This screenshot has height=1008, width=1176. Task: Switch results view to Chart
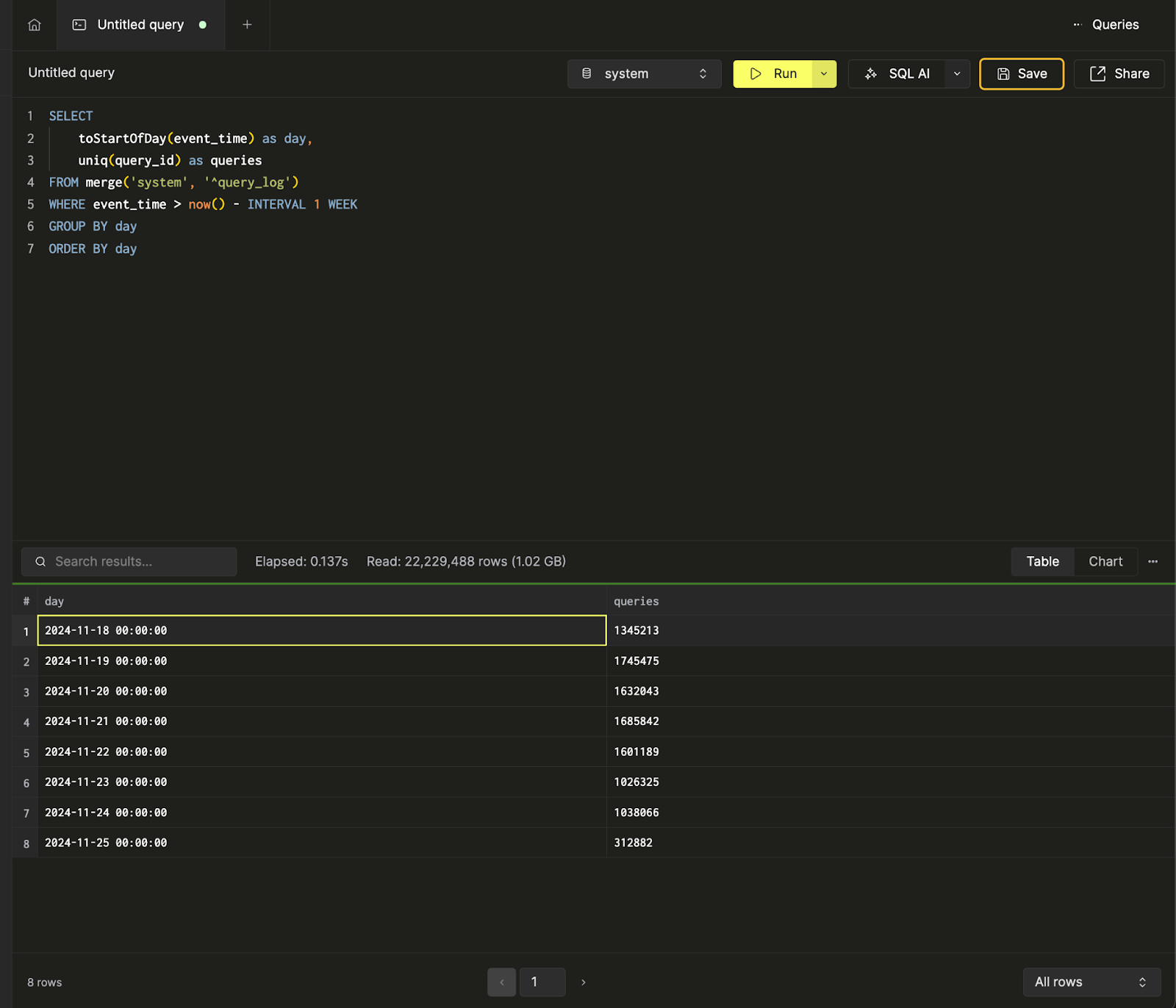1105,561
